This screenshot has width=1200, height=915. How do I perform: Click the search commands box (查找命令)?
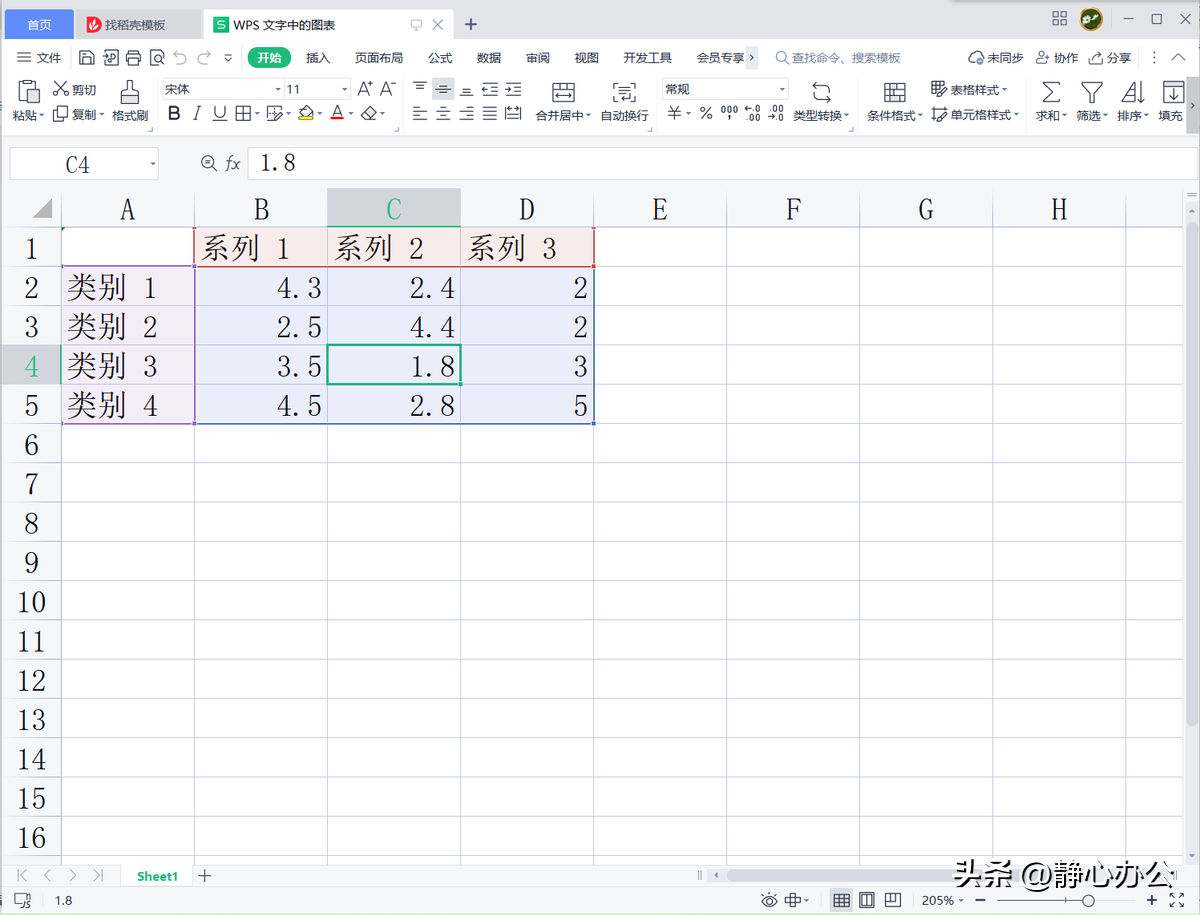[838, 58]
